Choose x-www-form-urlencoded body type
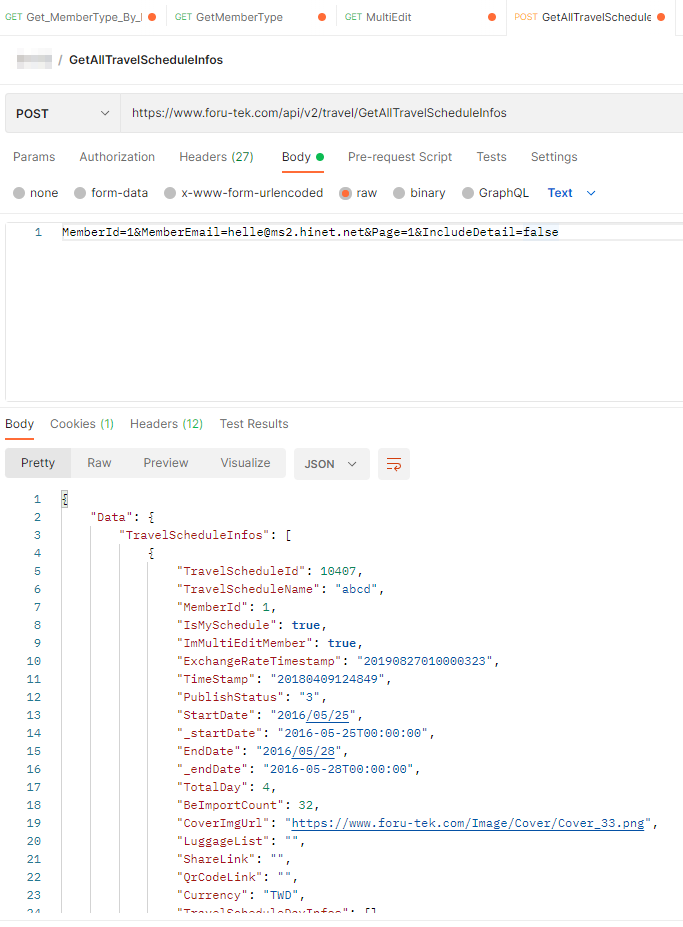Viewport: 683px width, 927px height. tap(170, 193)
